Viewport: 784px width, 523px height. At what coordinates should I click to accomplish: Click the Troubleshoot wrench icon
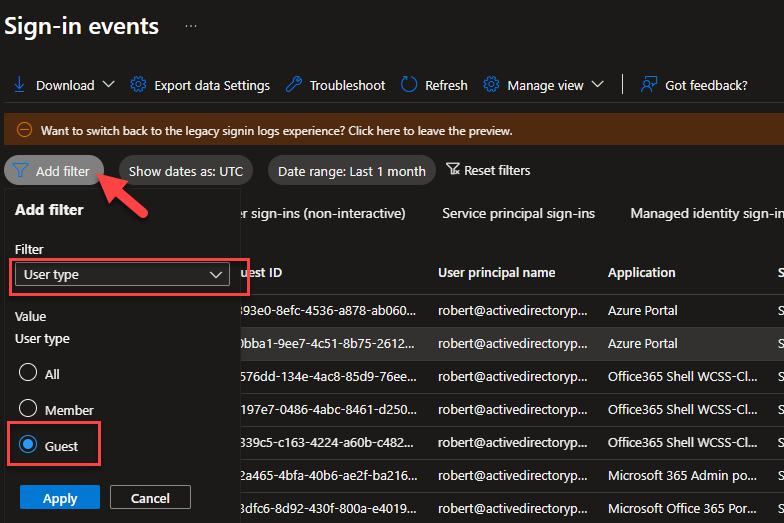293,85
